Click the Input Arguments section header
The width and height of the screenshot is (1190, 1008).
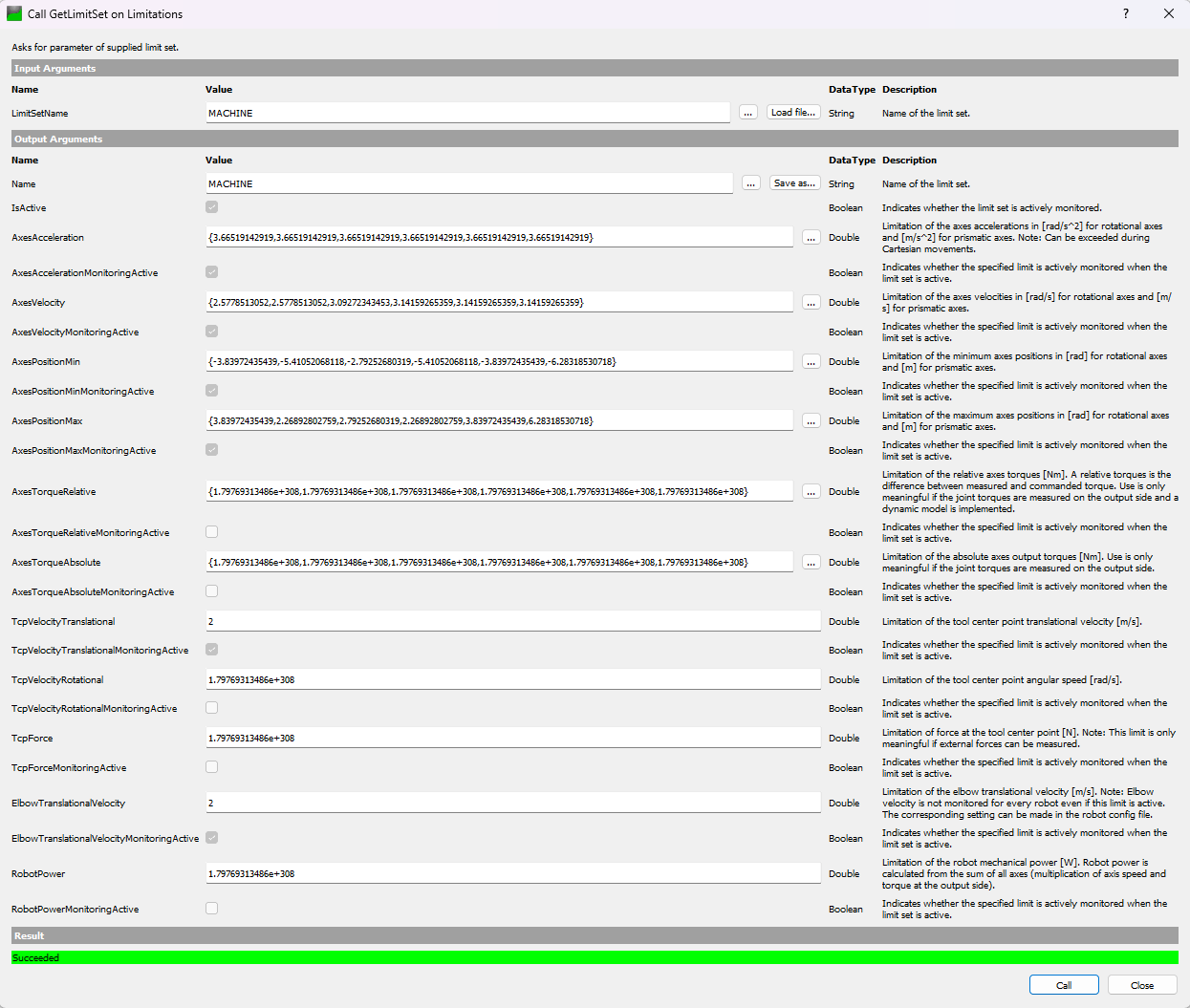(x=595, y=69)
